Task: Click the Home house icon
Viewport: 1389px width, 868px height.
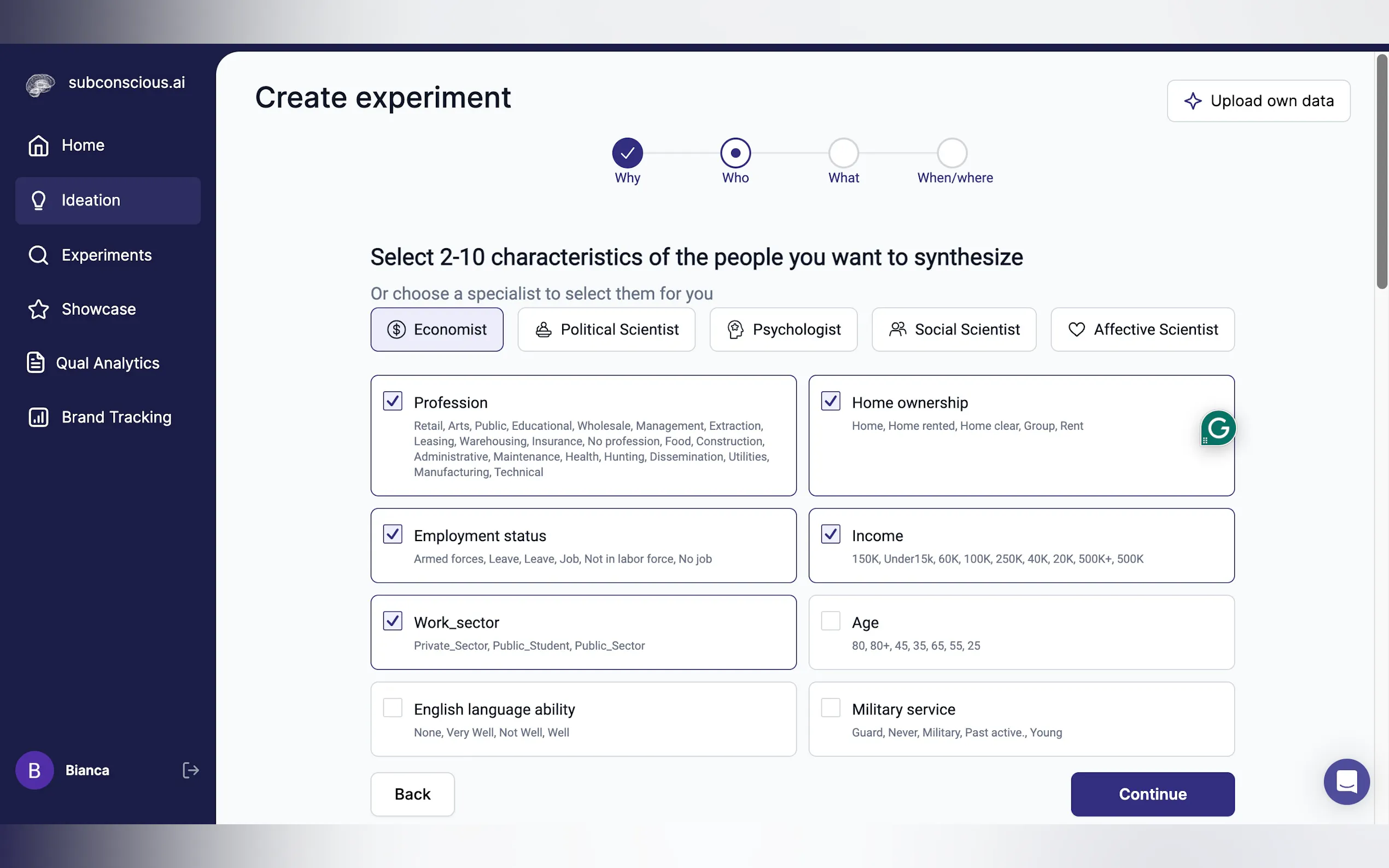Action: tap(38, 145)
